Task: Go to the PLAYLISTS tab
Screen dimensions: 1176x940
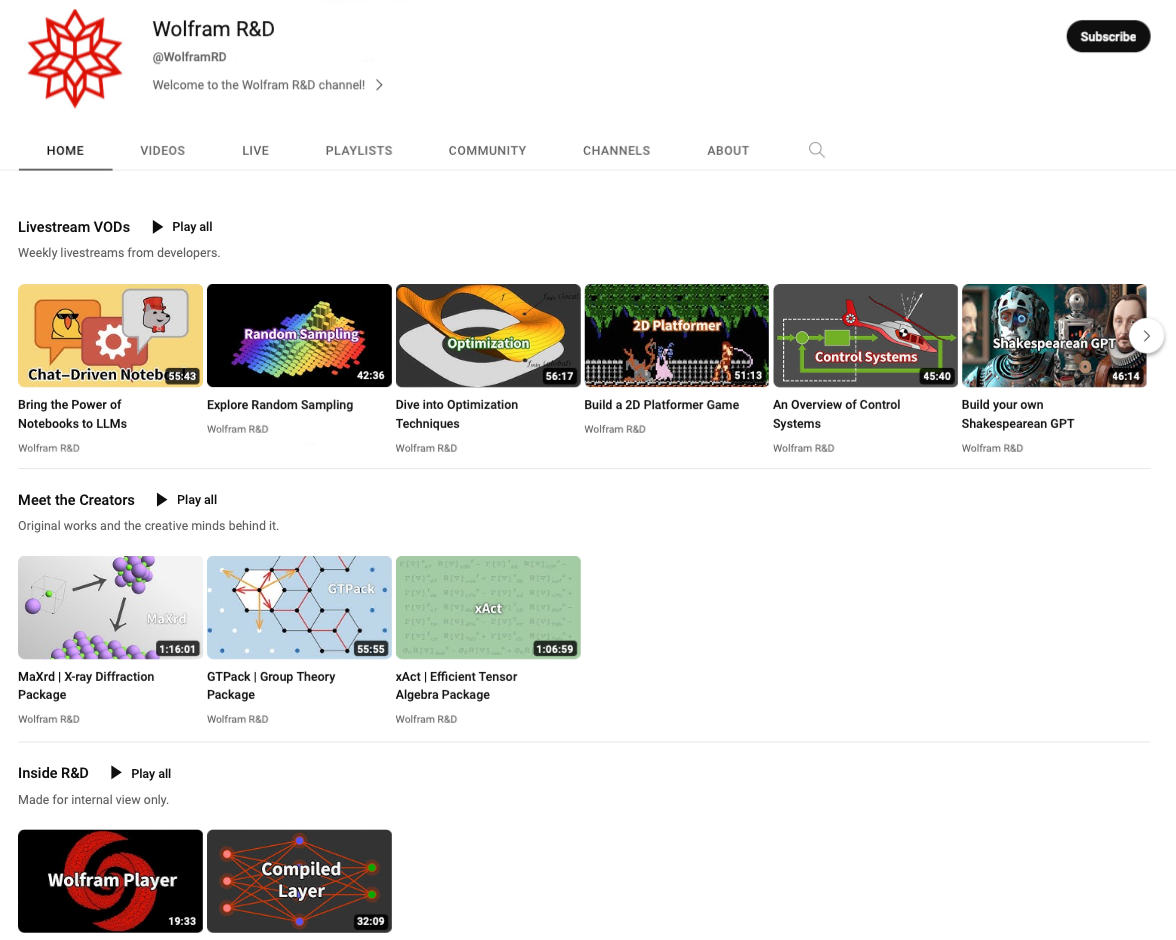Action: coord(358,151)
